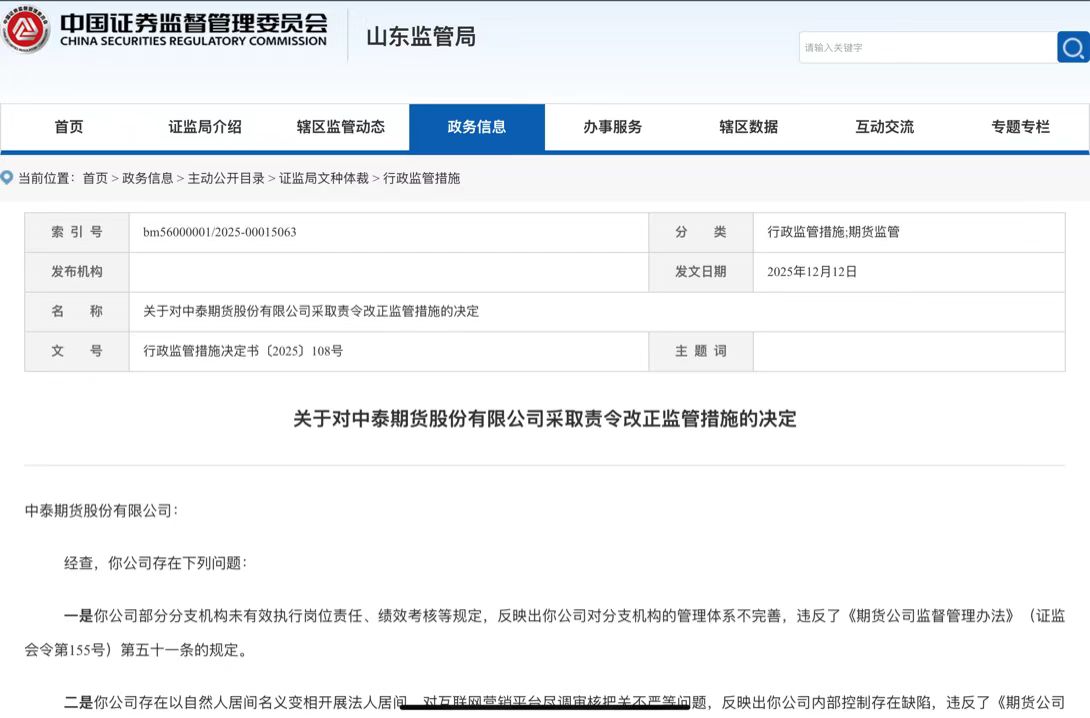The width and height of the screenshot is (1090, 718).
Task: Click the 政务信息 breadcrumb link
Action: pyautogui.click(x=148, y=178)
